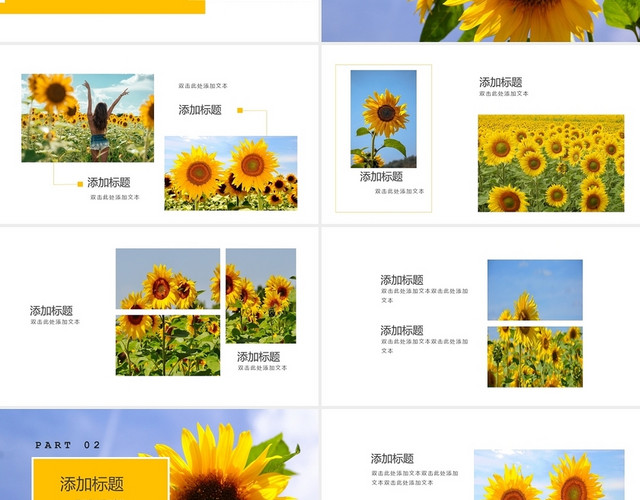Select '双击此处添加文本' above the woman-slide upper title
640x500 pixels.
(x=203, y=86)
